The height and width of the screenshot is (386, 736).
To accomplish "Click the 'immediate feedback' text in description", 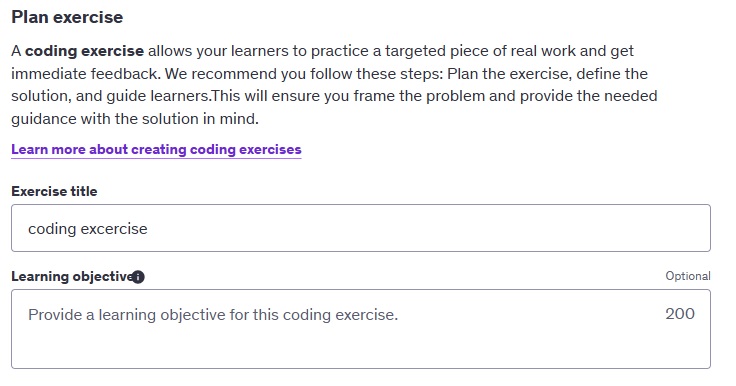I will pos(84,74).
